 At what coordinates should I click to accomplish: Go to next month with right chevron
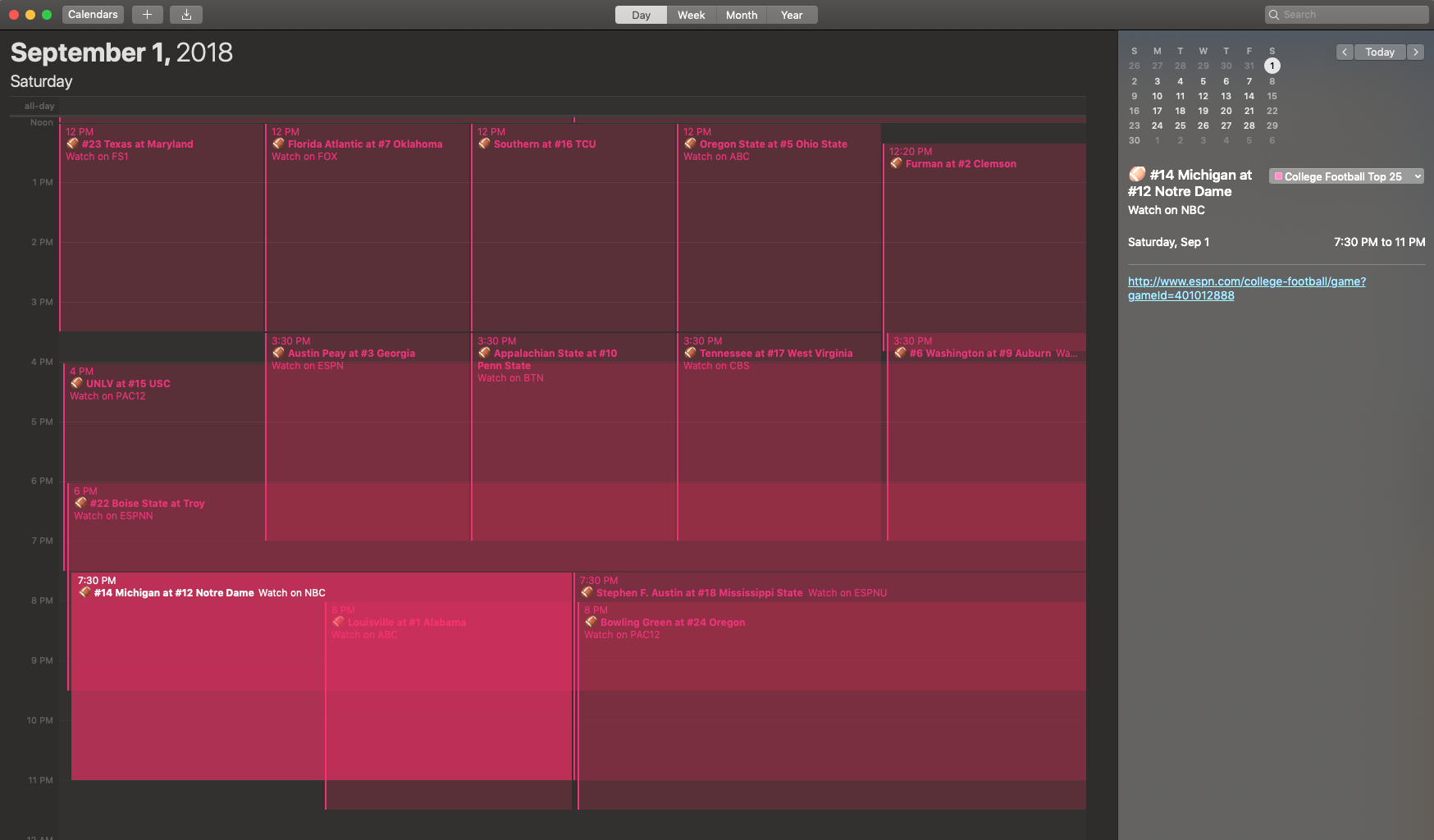pyautogui.click(x=1416, y=52)
